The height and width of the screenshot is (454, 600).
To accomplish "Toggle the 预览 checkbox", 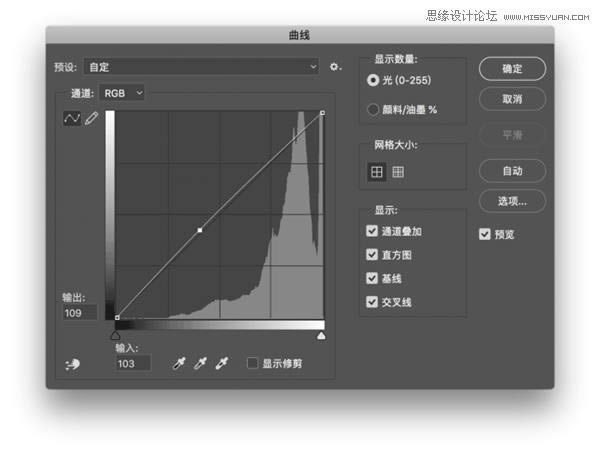I will 484,234.
